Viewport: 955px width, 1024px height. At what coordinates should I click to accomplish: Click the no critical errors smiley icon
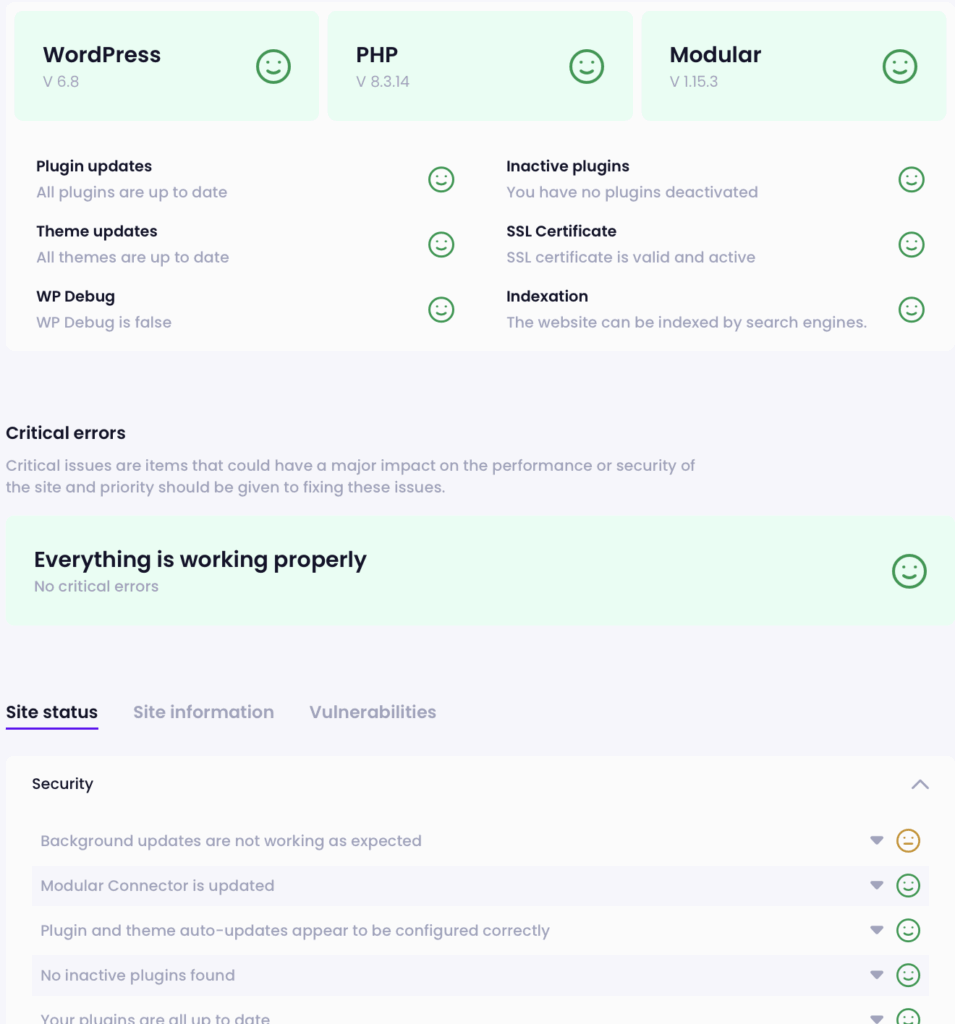[909, 571]
